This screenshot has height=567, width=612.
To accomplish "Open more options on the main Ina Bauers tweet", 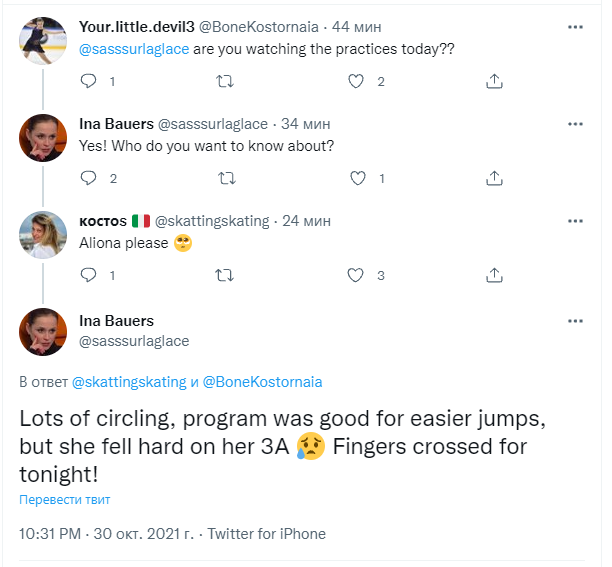I will pyautogui.click(x=575, y=321).
